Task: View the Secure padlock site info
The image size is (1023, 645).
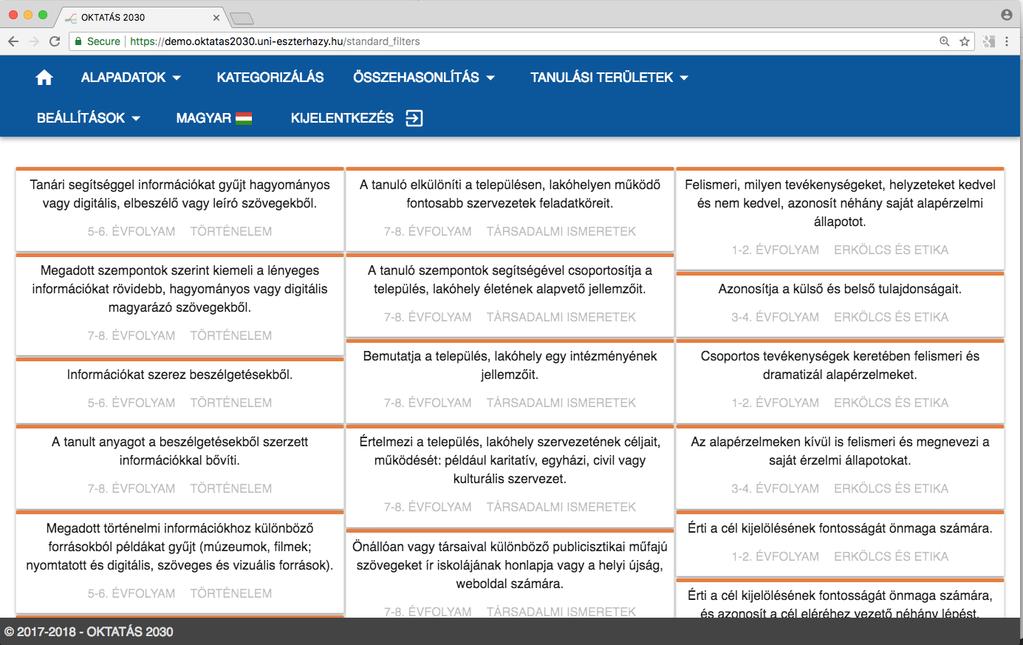Action: [x=98, y=41]
